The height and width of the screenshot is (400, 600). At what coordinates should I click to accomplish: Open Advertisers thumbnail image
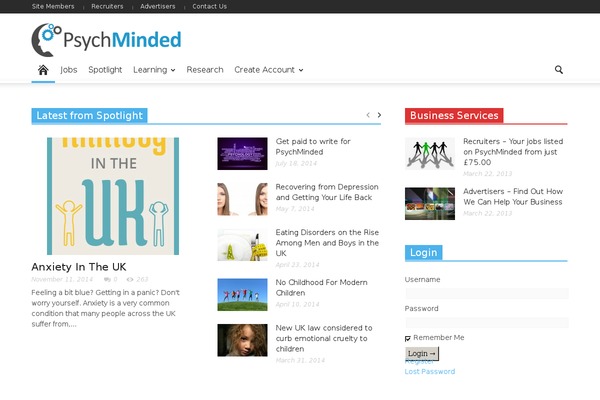[x=430, y=203]
